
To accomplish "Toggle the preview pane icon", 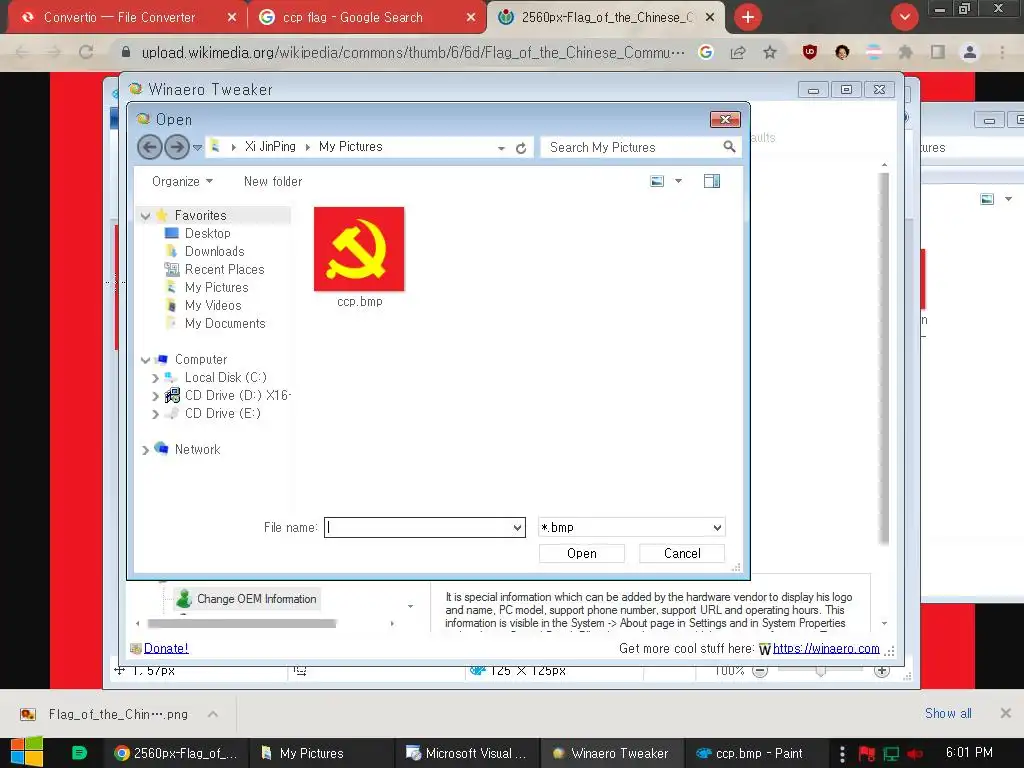I will click(x=712, y=181).
